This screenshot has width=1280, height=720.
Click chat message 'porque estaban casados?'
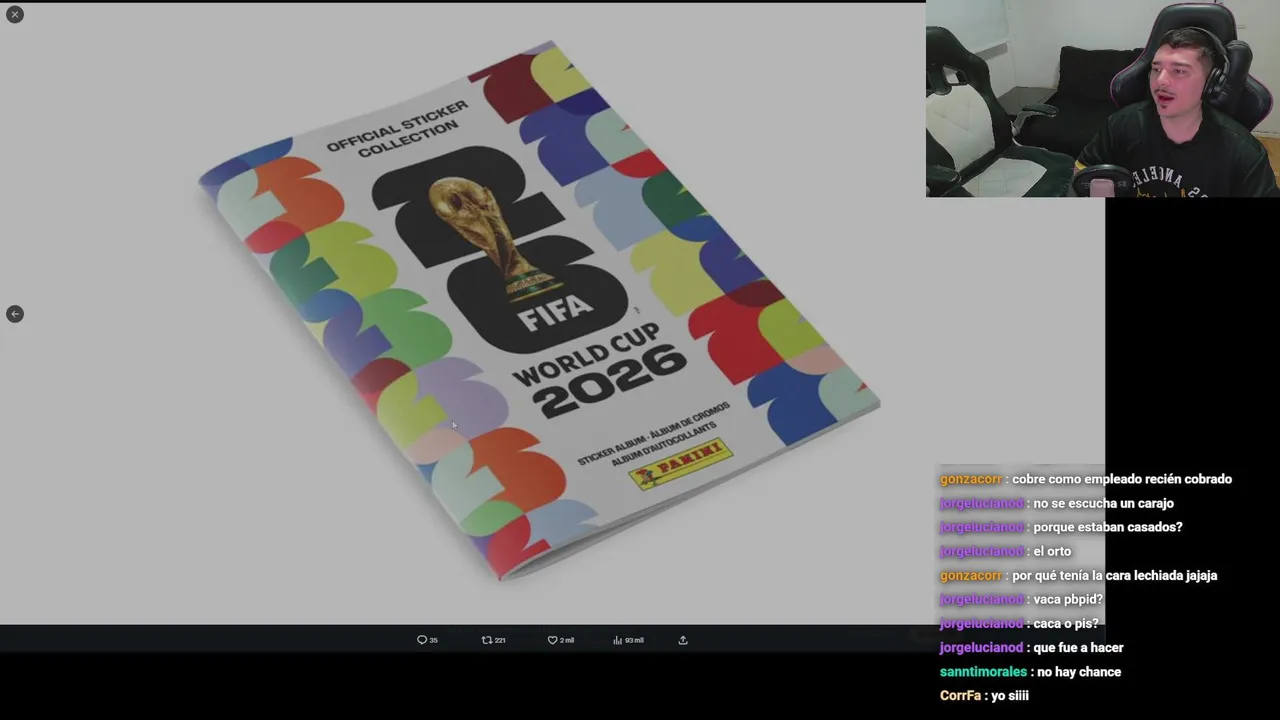(1107, 527)
